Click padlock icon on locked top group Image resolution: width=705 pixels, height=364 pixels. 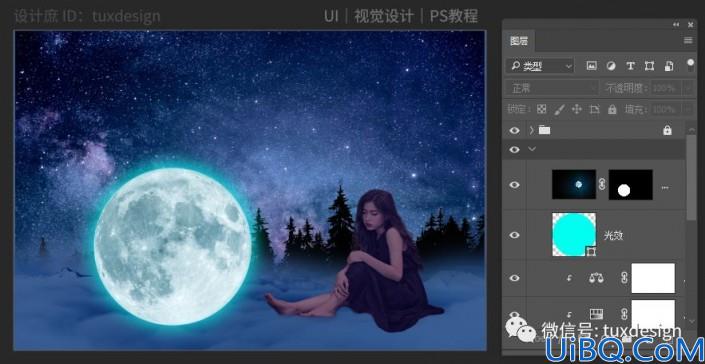coord(667,130)
